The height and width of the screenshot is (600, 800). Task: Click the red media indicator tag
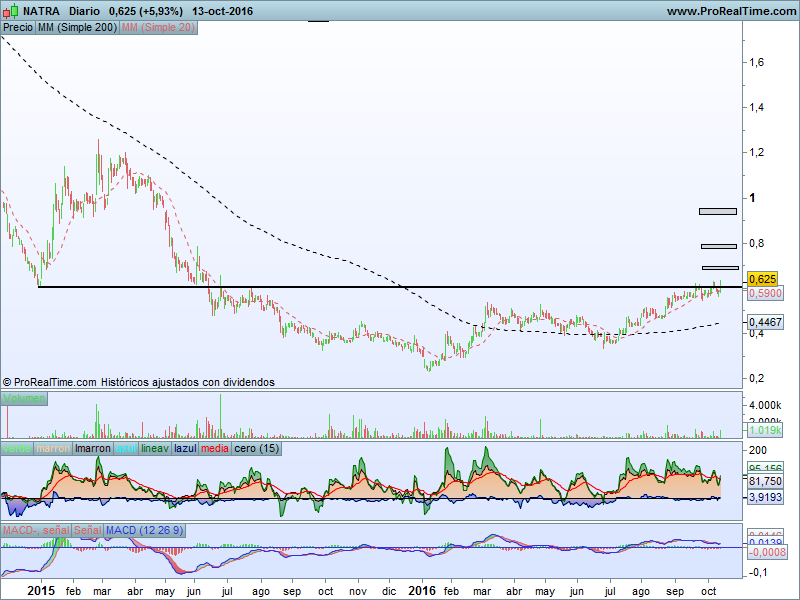(215, 449)
